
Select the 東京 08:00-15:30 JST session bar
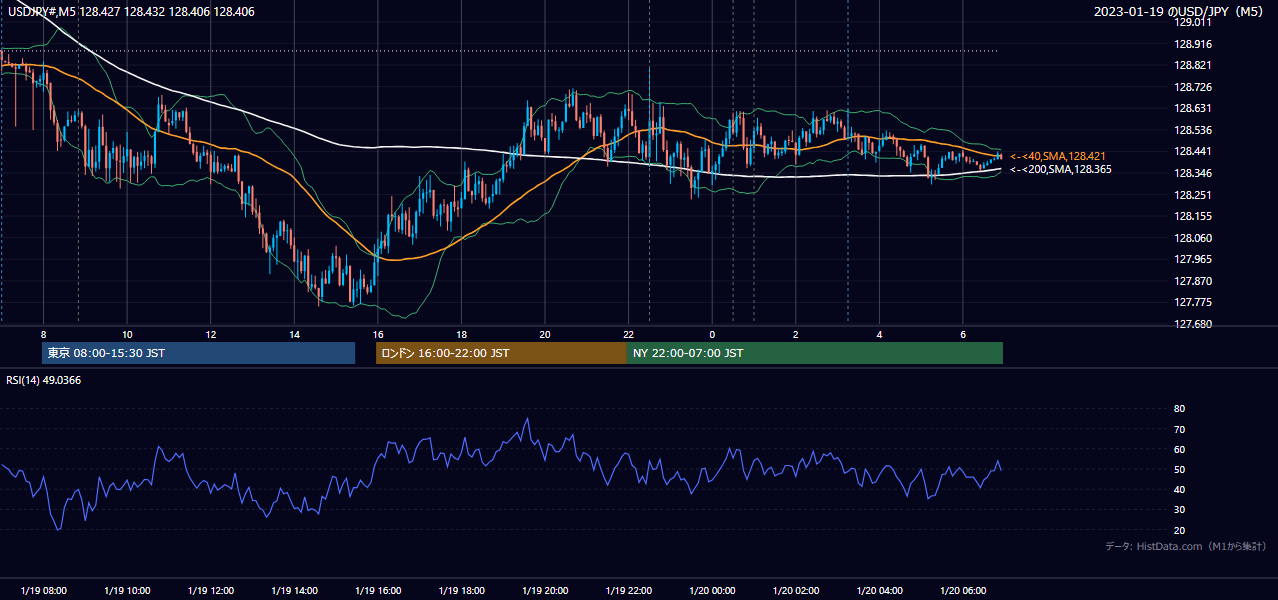click(198, 353)
